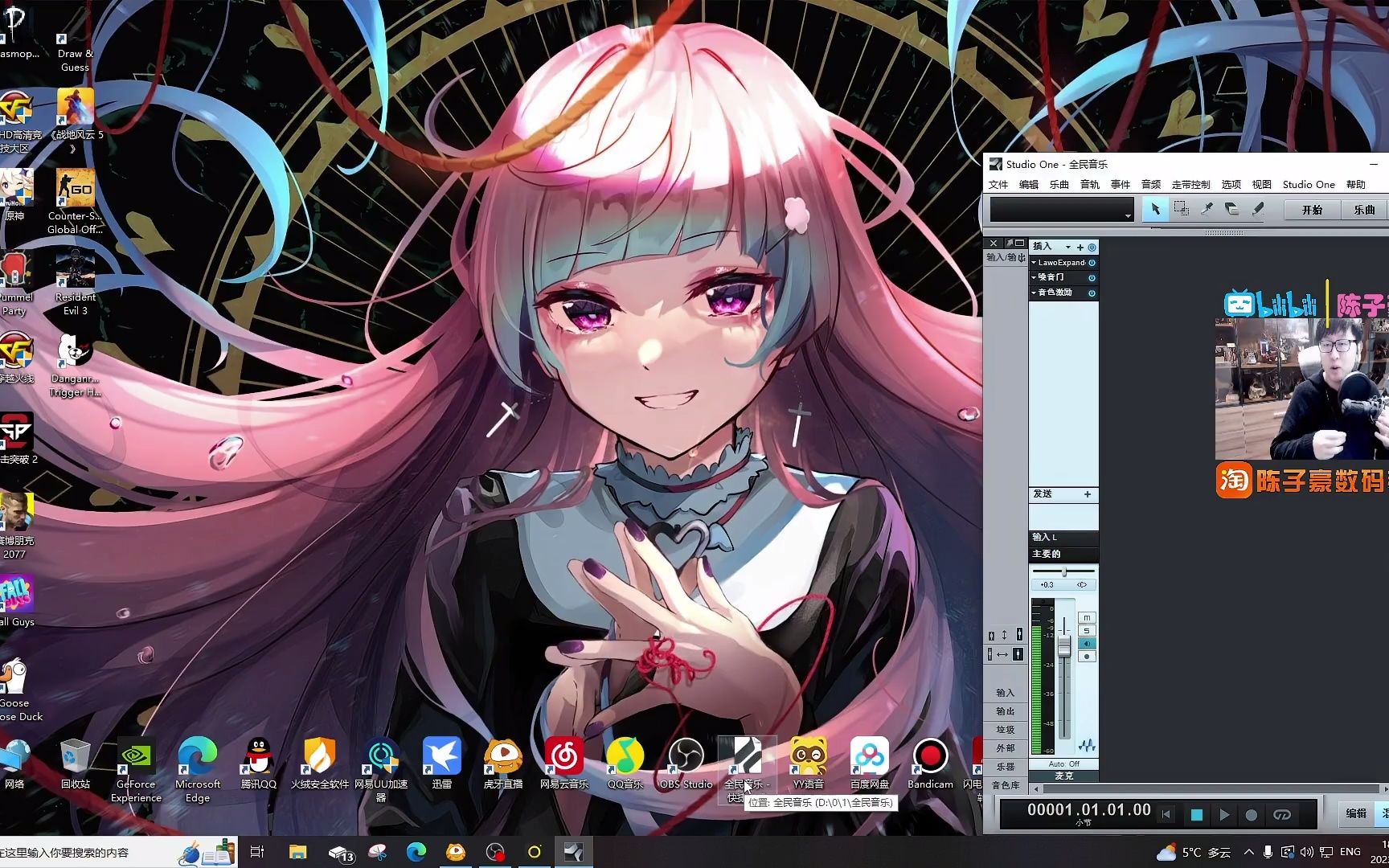Solo the 麦克 channel
This screenshot has width=1389, height=868.
(1087, 631)
